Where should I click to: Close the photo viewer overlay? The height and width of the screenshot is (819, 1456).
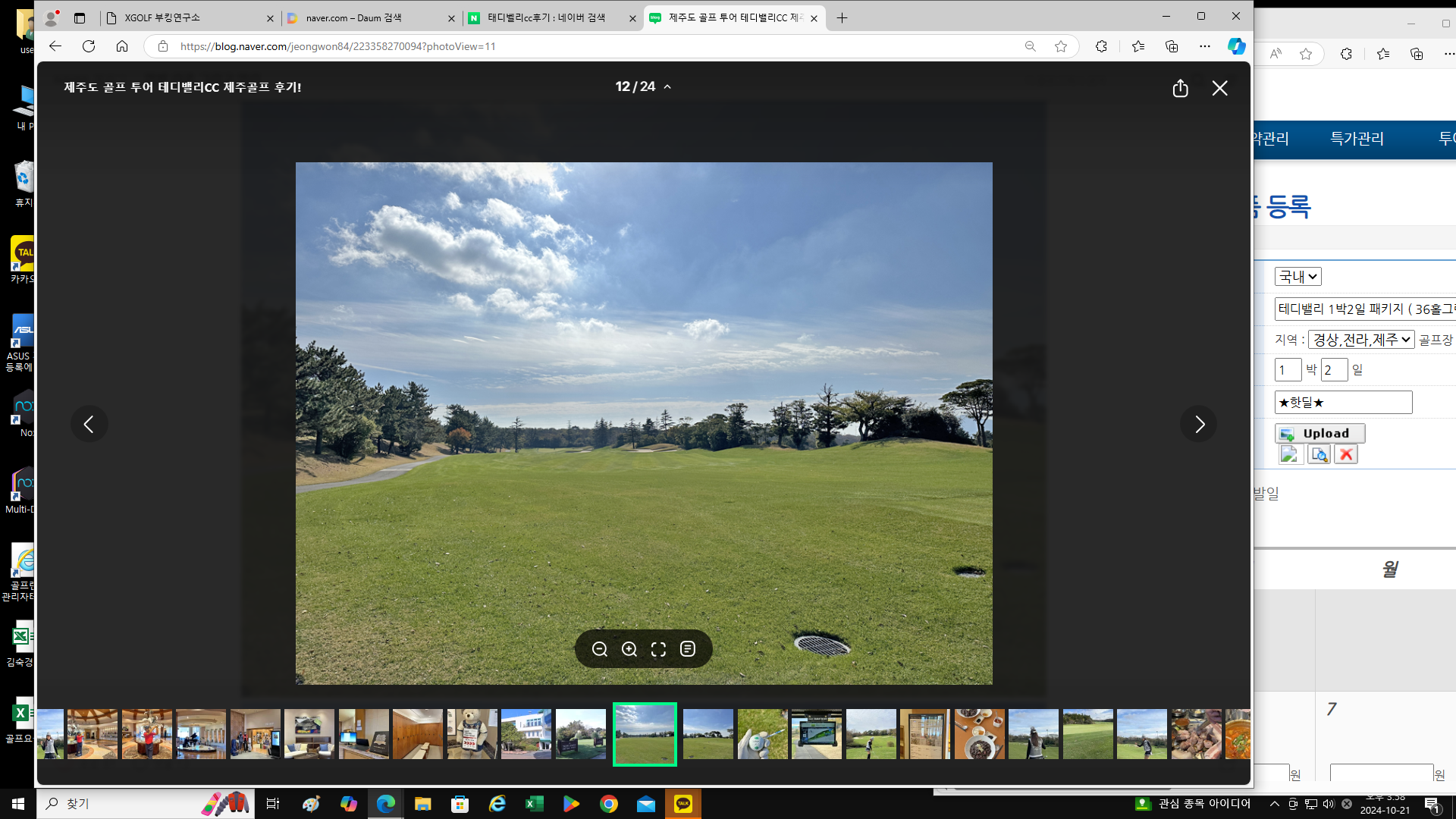tap(1219, 88)
